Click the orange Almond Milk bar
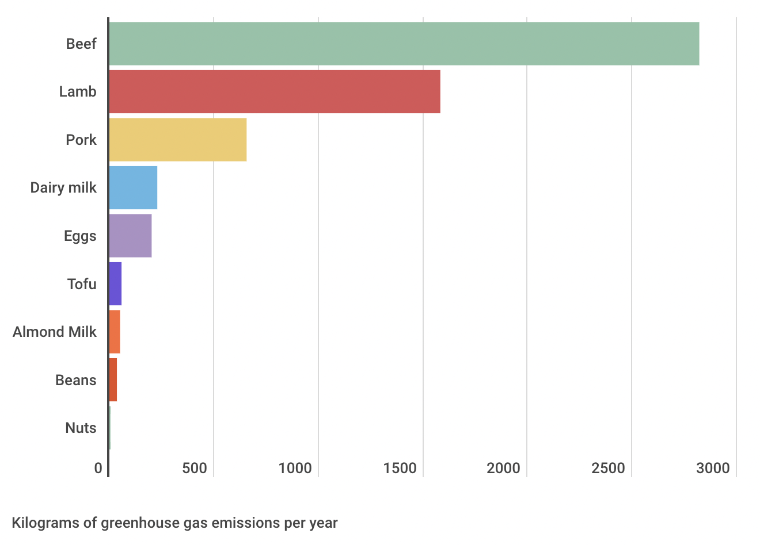The width and height of the screenshot is (760, 545). pyautogui.click(x=114, y=332)
